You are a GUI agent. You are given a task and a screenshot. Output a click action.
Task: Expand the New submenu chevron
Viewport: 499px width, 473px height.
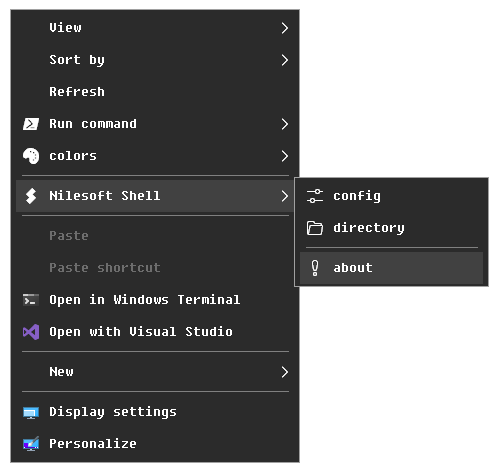(284, 372)
